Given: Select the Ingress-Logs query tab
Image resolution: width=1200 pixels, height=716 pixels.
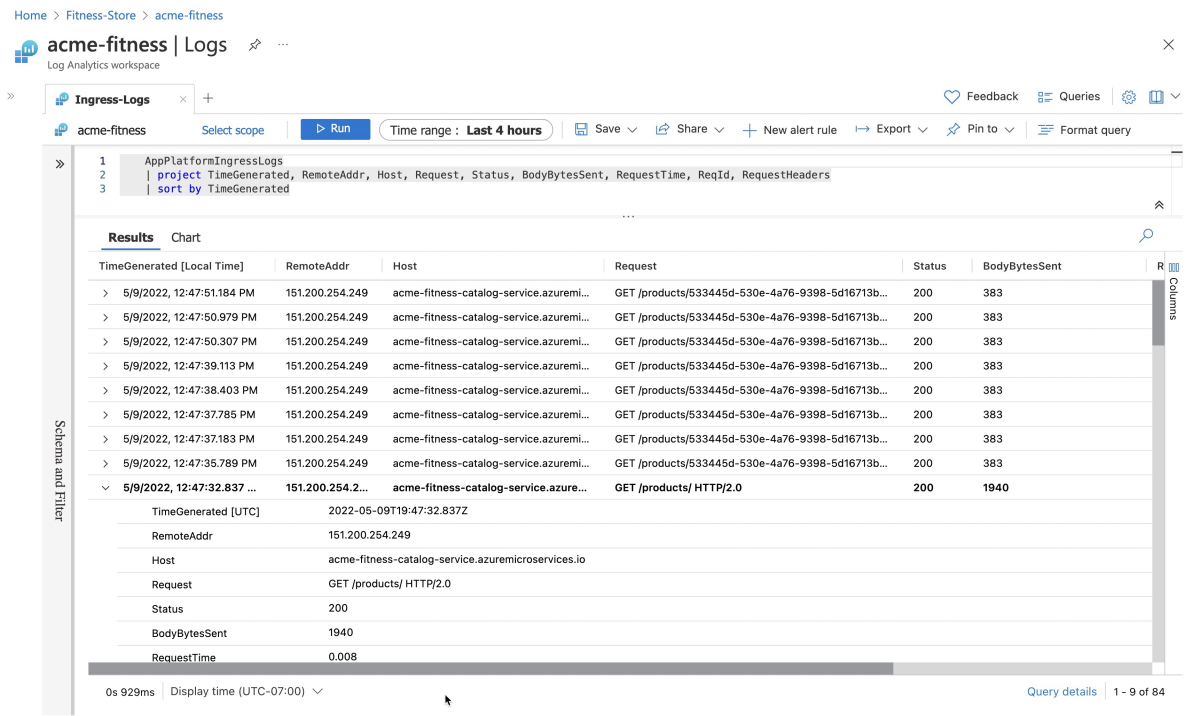Looking at the screenshot, I should click(x=113, y=99).
